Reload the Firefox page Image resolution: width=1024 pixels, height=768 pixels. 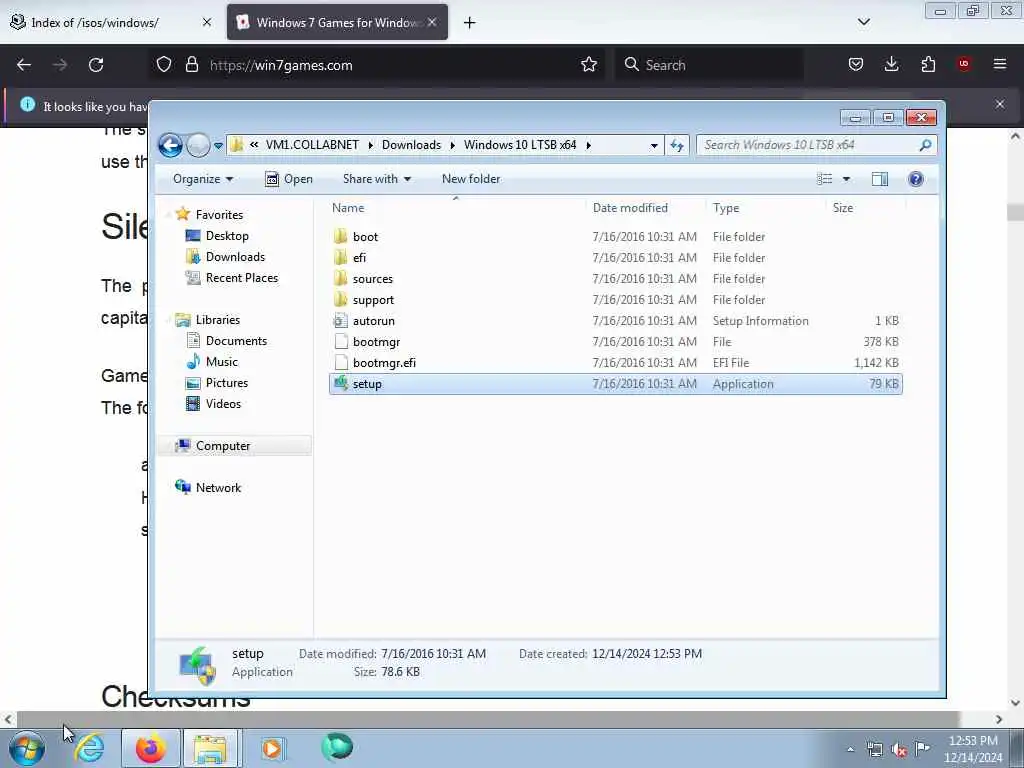point(96,65)
